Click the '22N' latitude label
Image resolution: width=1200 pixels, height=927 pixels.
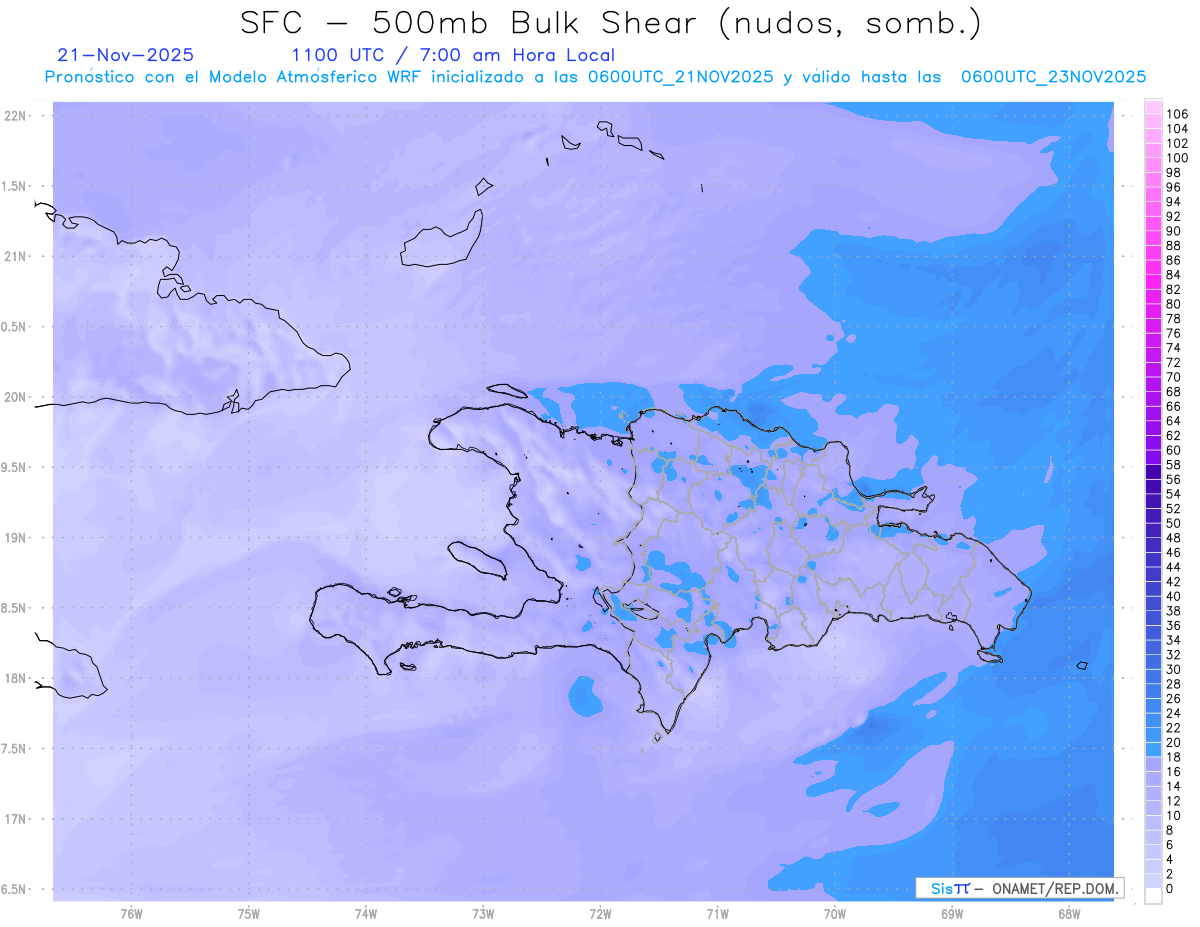(x=16, y=116)
